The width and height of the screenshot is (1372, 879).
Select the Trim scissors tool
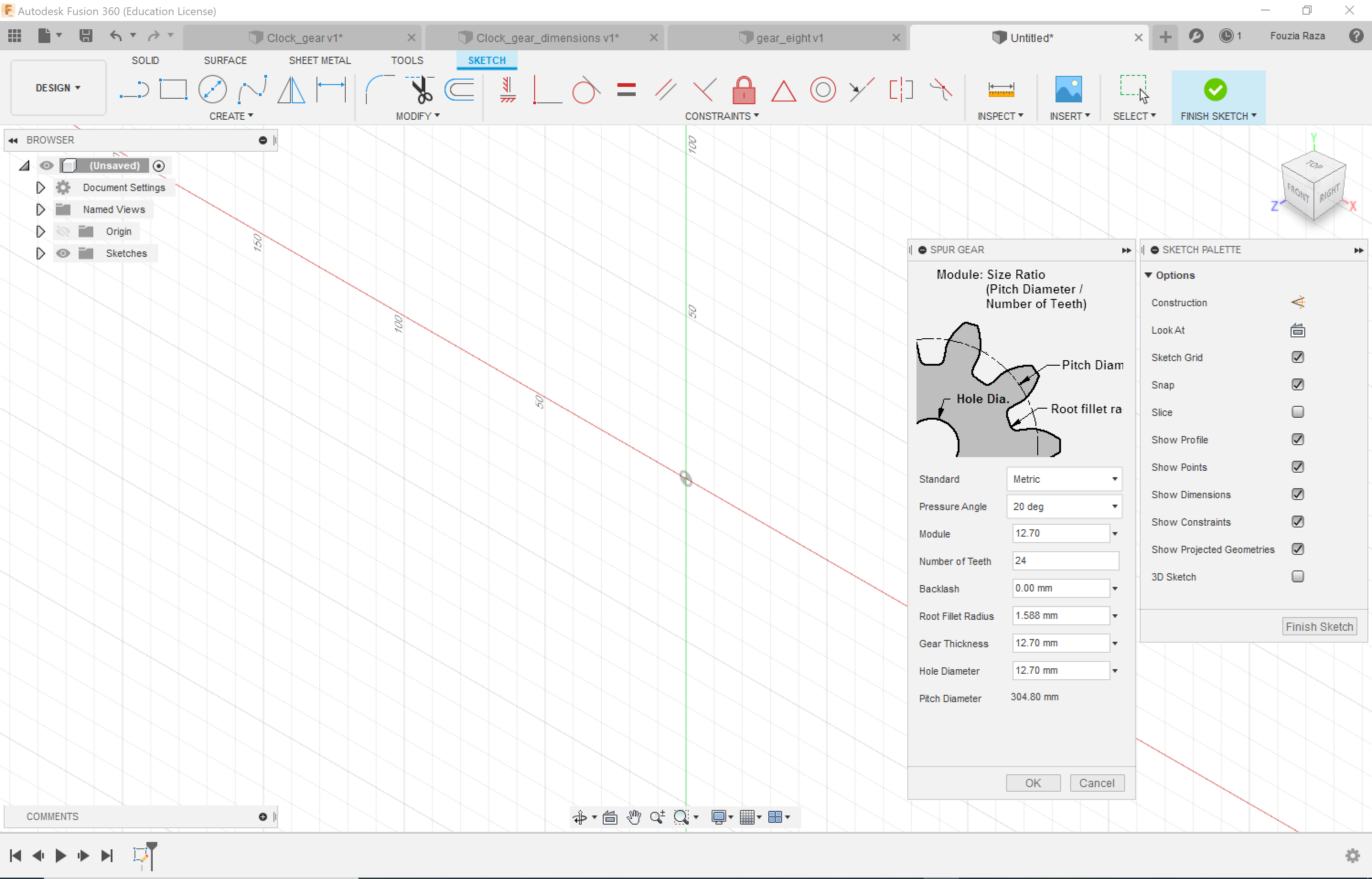(421, 90)
